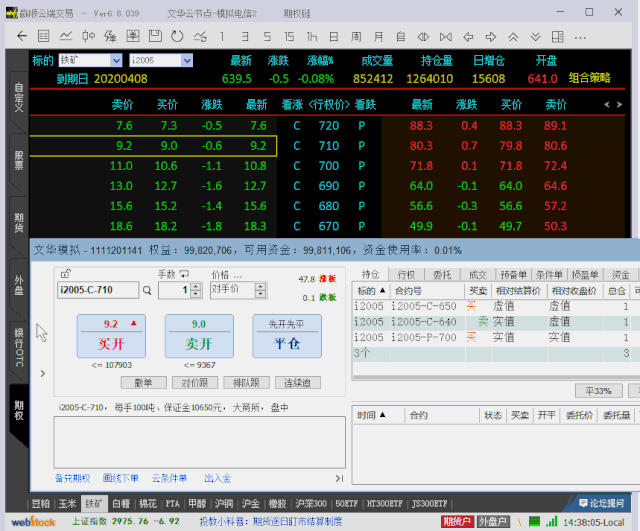
Task: Click the hollow right arrow toolbar icon
Action: 491,37
